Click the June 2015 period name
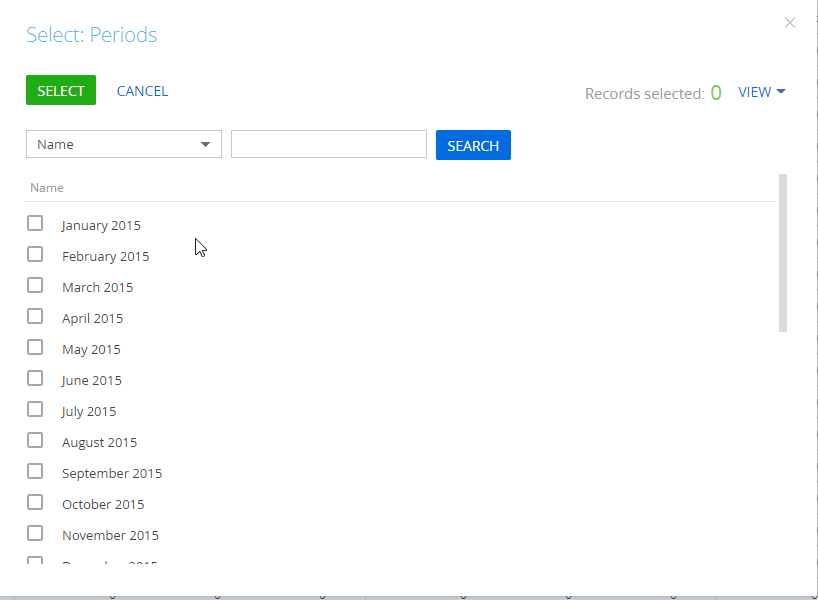The image size is (818, 600). (x=91, y=380)
